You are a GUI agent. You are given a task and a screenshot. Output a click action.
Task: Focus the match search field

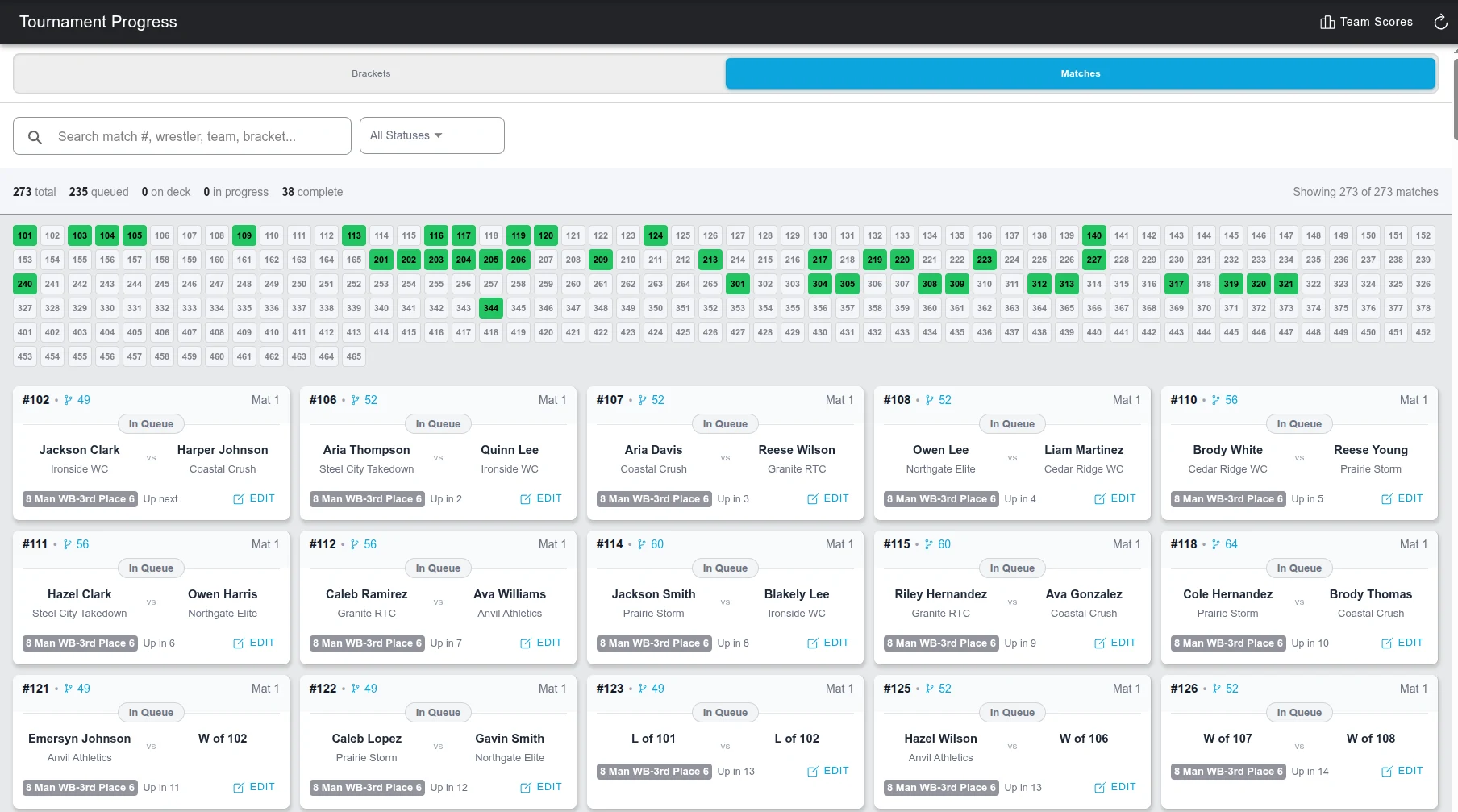(x=182, y=136)
